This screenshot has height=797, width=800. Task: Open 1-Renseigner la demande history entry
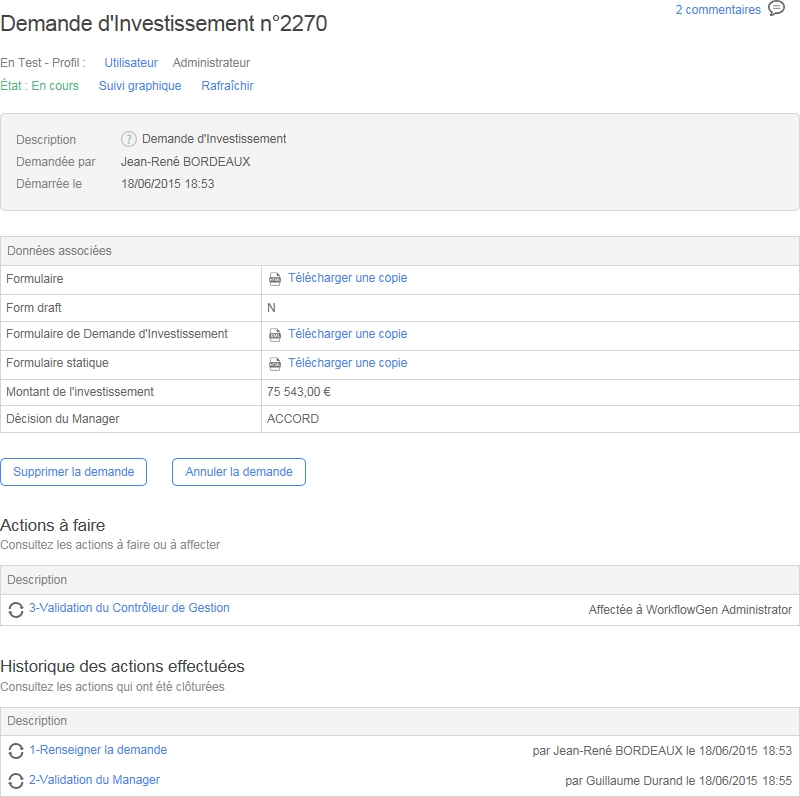click(98, 750)
